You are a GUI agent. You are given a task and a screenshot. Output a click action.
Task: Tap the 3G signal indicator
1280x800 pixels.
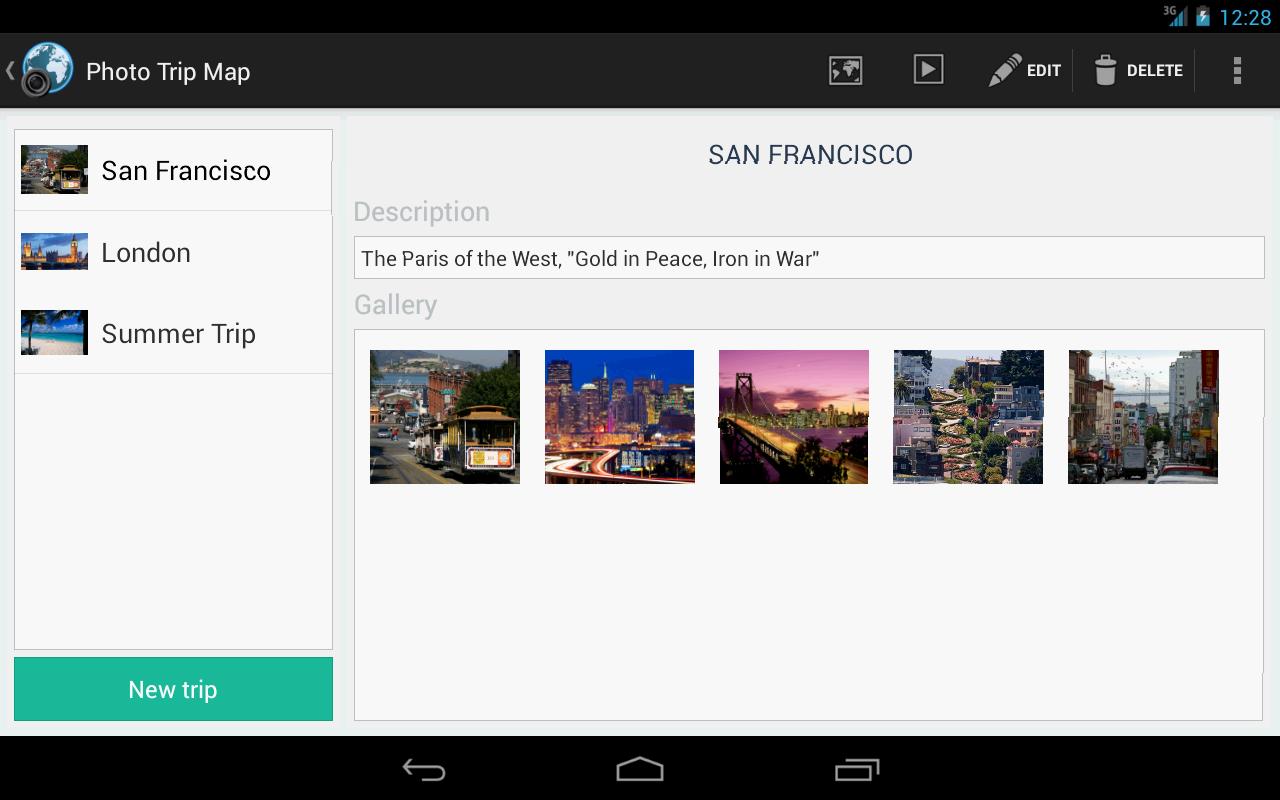point(1175,15)
